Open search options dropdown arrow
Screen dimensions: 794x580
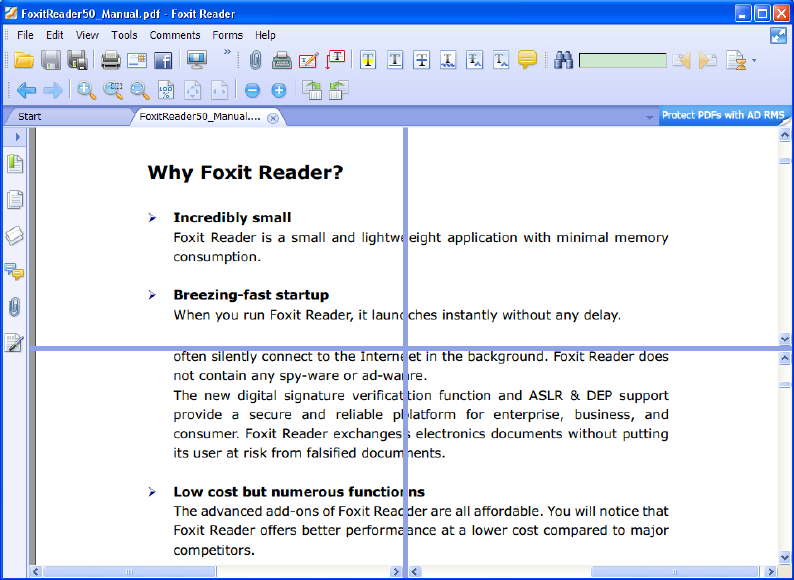[754, 61]
